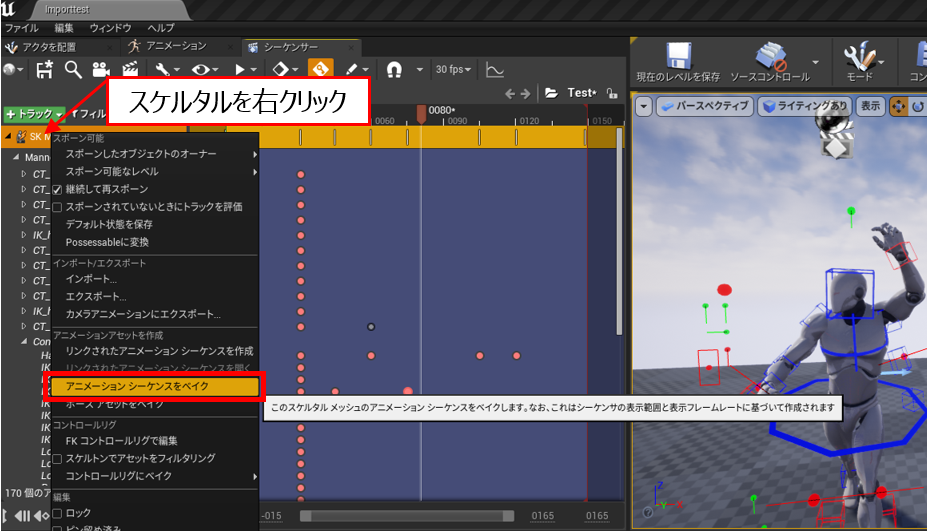This screenshot has height=531, width=927.
Task: Jump to previous key in playback controls
Action: (41, 516)
